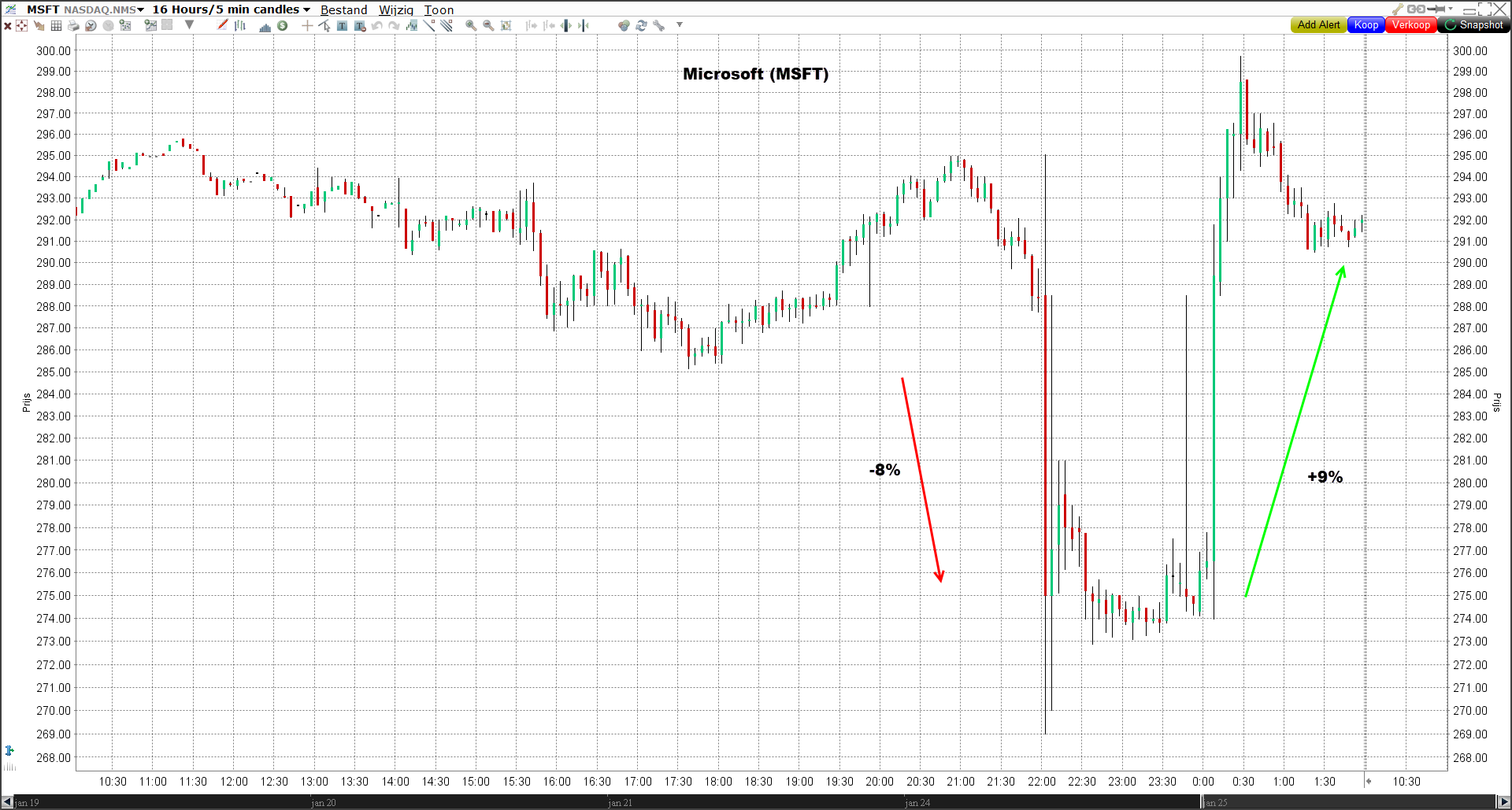
Task: Click the app chart logo icon top-left
Action: [10, 9]
